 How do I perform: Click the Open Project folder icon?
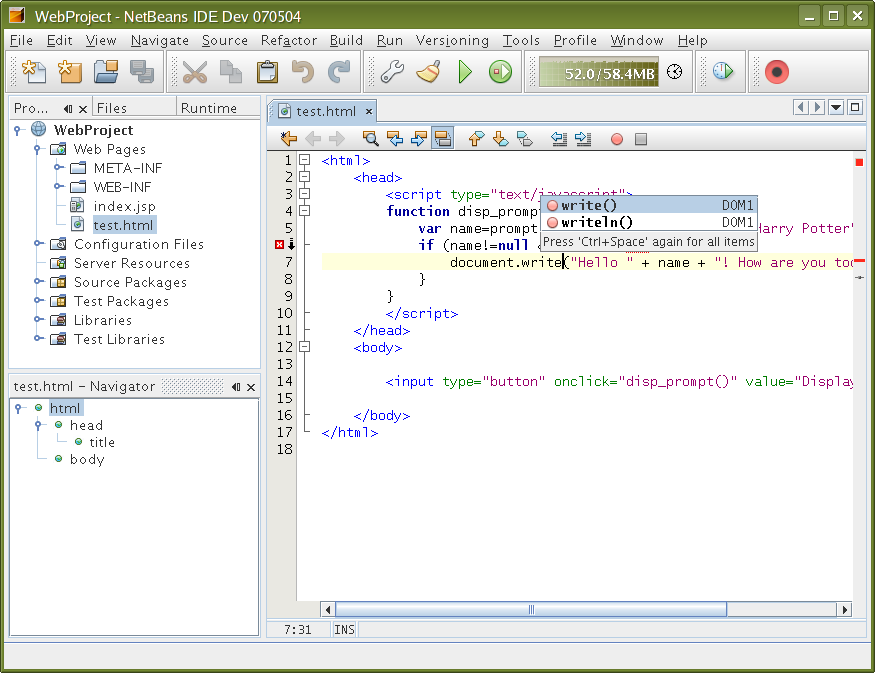point(106,72)
